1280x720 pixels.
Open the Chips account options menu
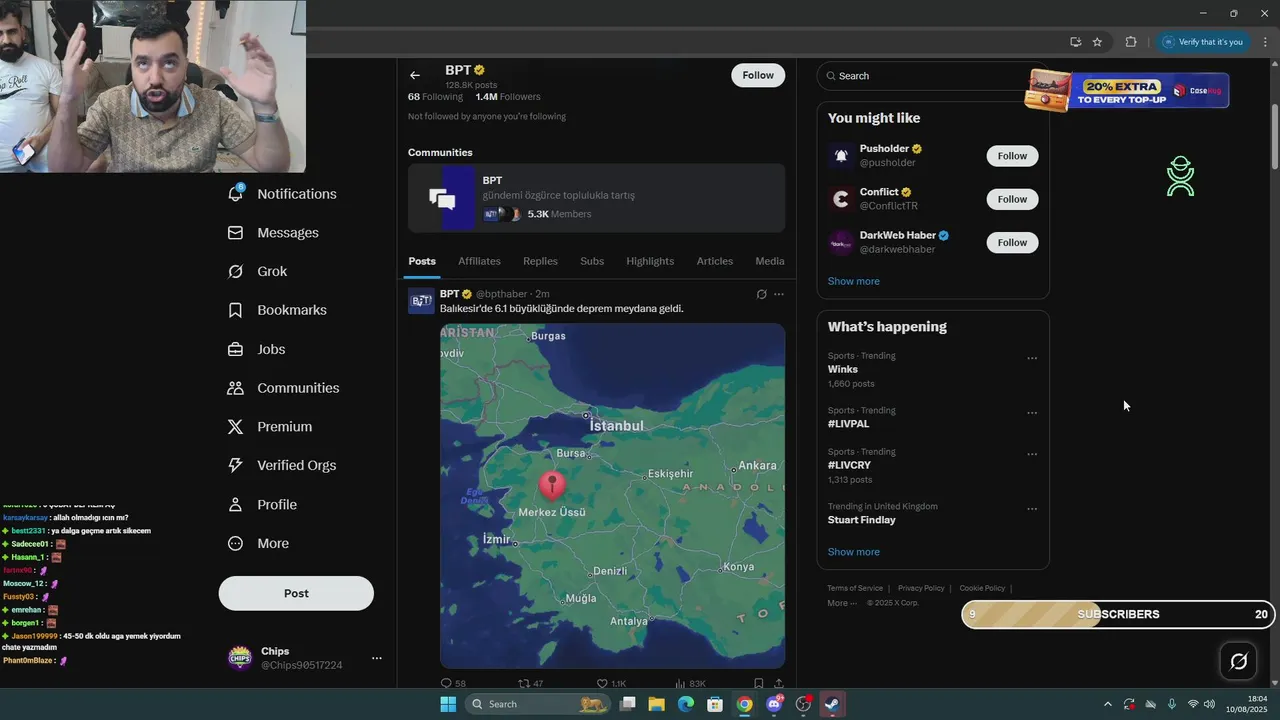pos(377,658)
